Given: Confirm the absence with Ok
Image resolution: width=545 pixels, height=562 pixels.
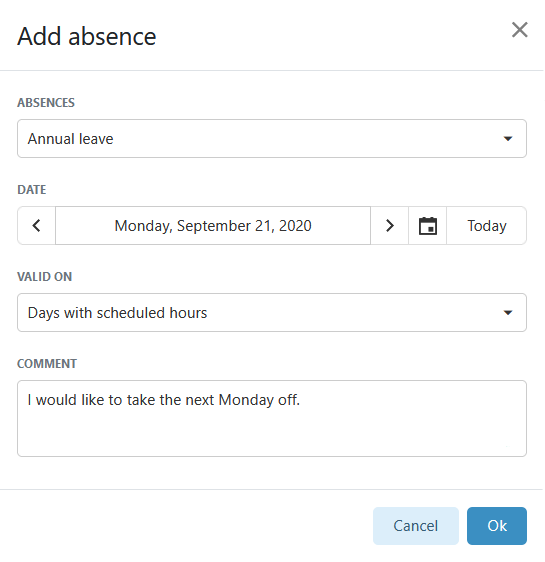Looking at the screenshot, I should click(x=497, y=526).
